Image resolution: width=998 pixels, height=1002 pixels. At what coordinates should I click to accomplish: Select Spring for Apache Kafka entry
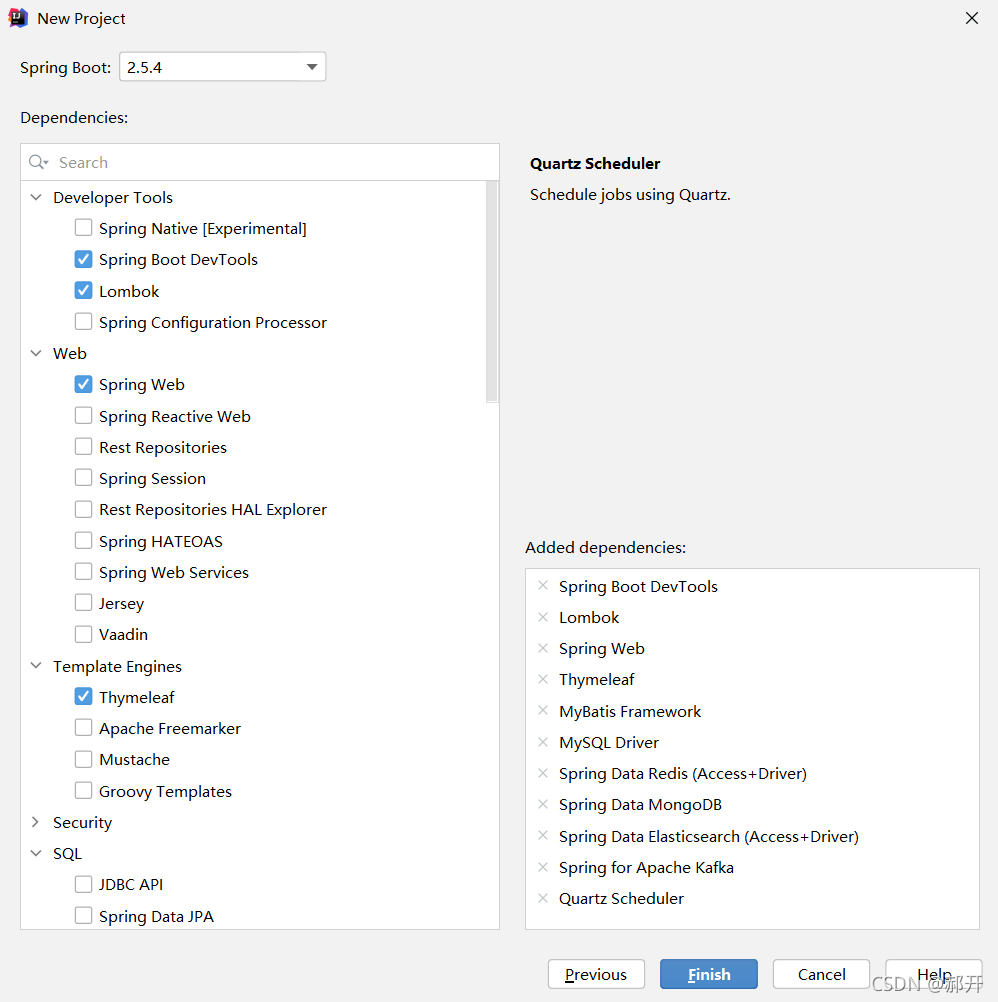(646, 867)
